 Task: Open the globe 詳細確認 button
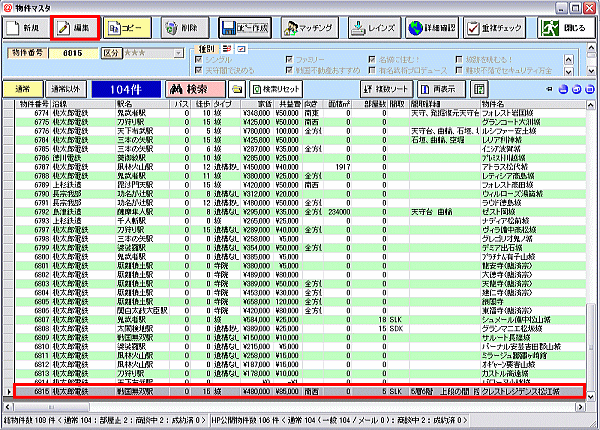click(x=432, y=28)
